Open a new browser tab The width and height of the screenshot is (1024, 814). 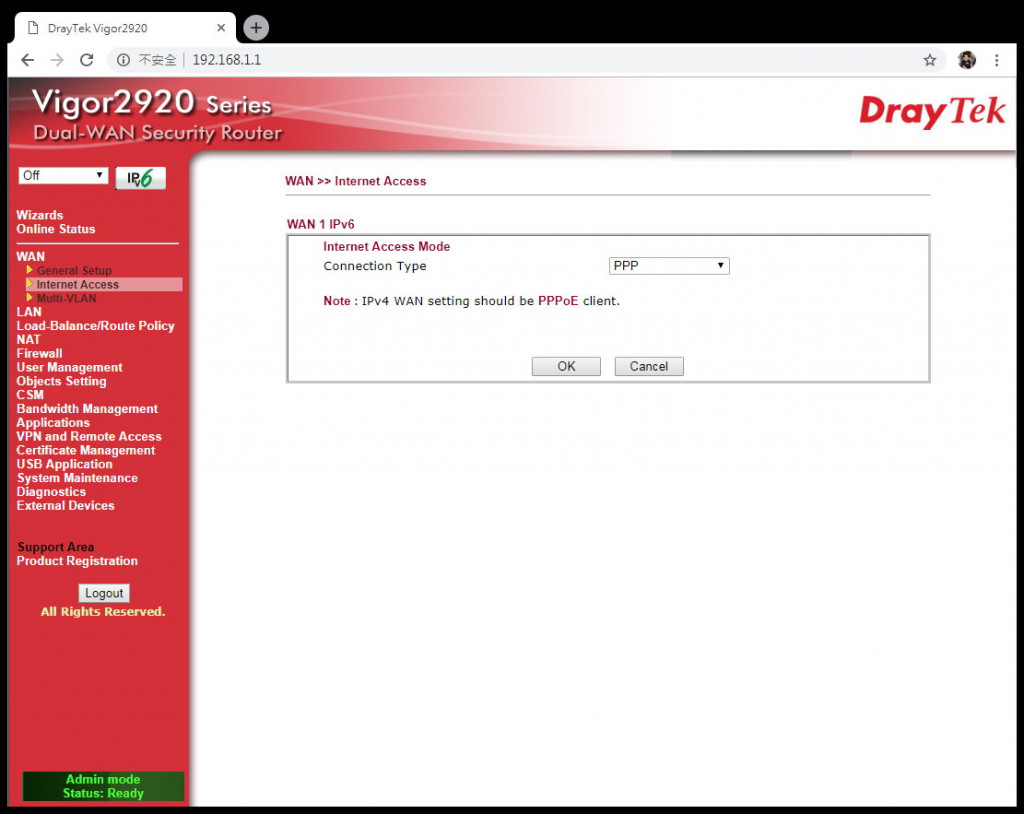click(256, 27)
